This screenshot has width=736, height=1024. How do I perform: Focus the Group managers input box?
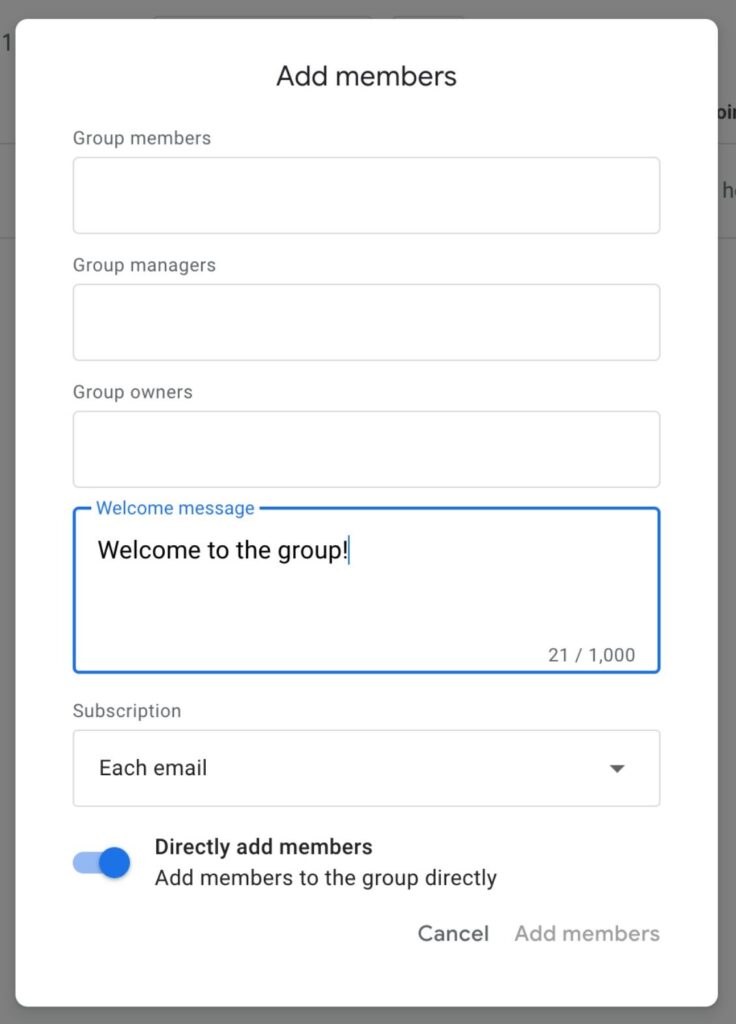(x=366, y=322)
